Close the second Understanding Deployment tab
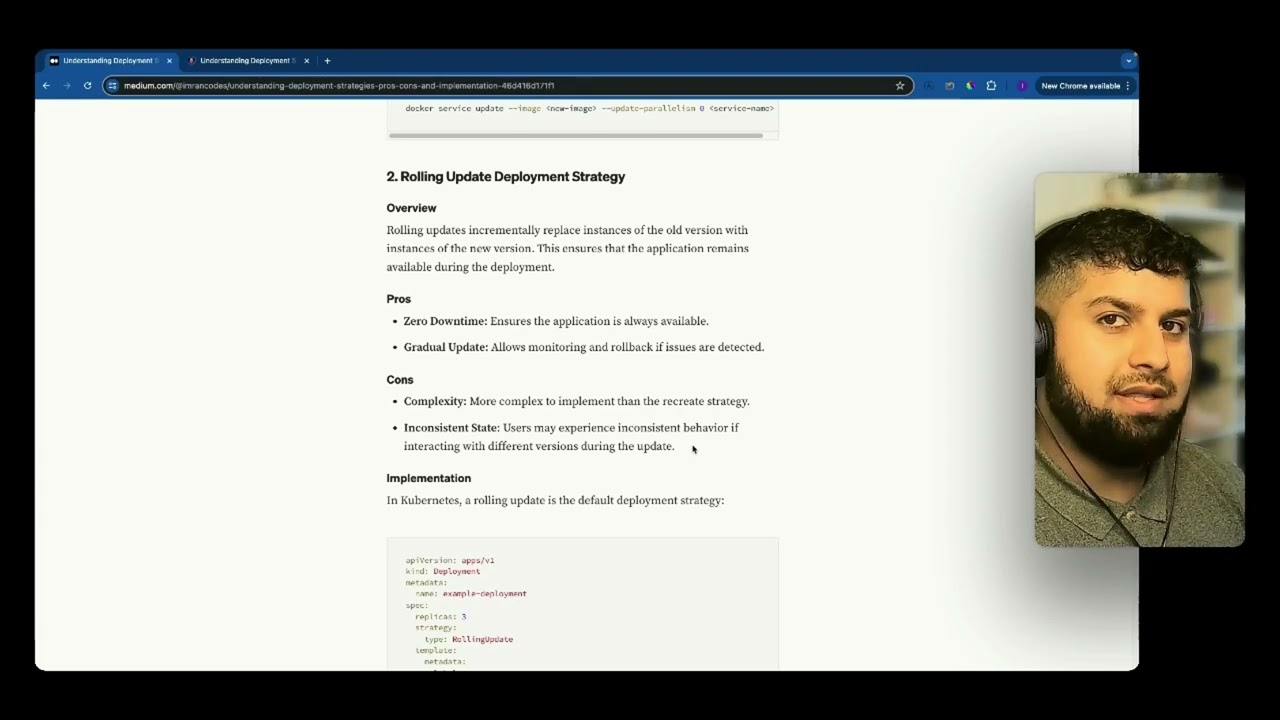Image resolution: width=1280 pixels, height=720 pixels. 306,61
